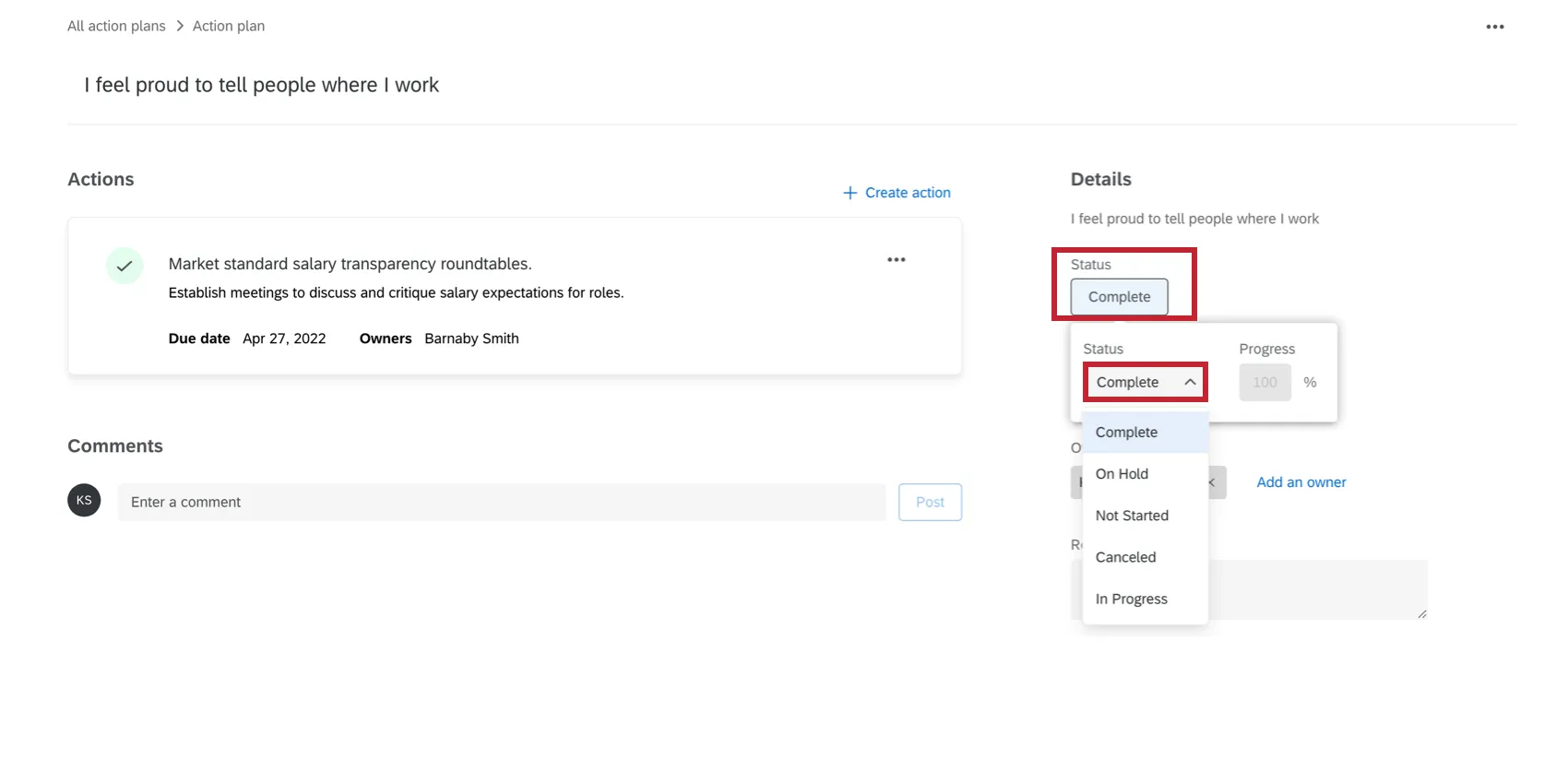
Task: Click the KS user avatar
Action: [x=84, y=500]
